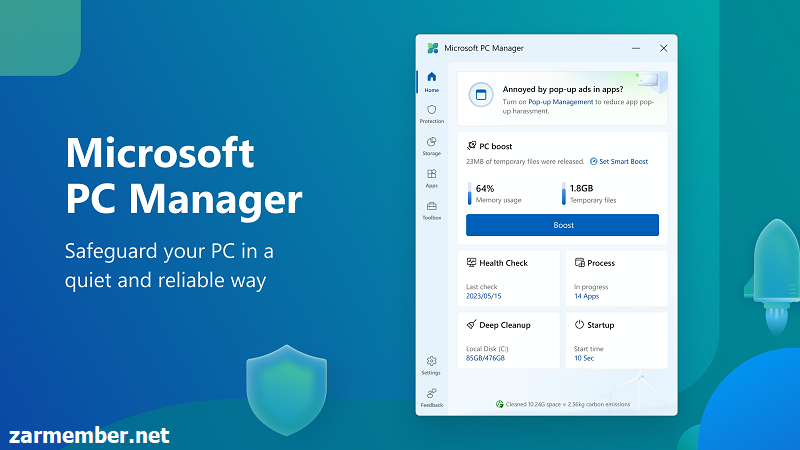The width and height of the screenshot is (800, 450).
Task: Open the Home section in sidebar
Action: point(432,82)
